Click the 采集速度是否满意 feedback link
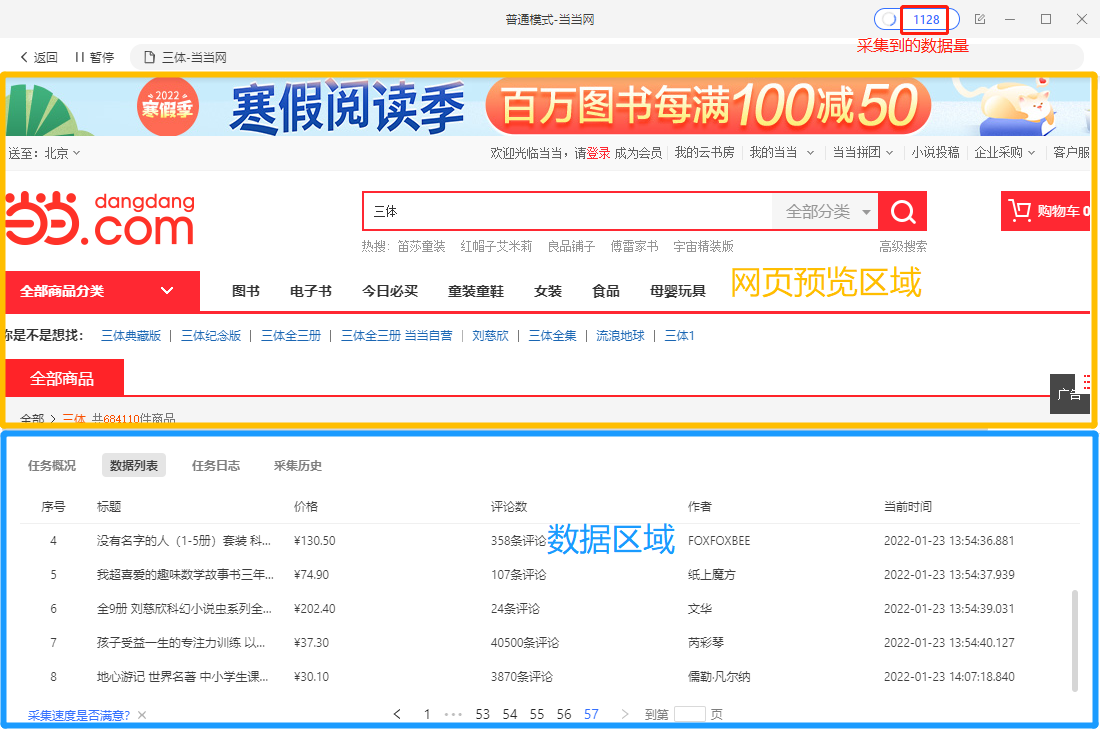 pos(79,715)
